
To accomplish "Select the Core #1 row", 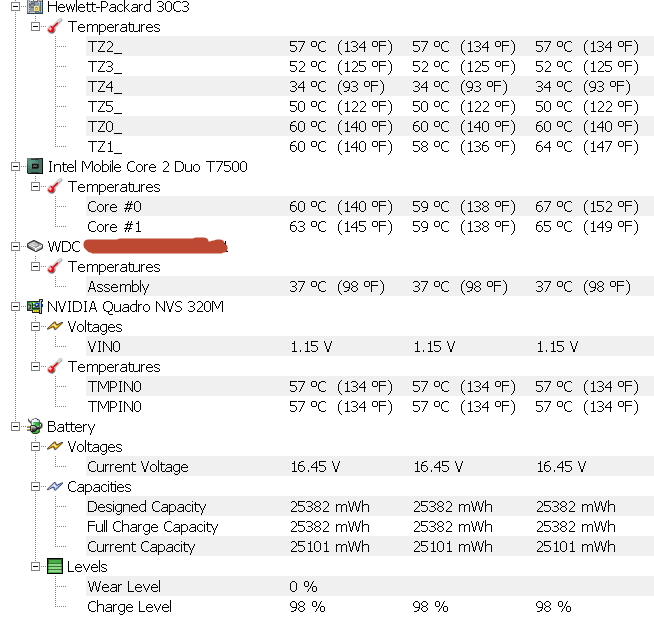I will pyautogui.click(x=370, y=226).
